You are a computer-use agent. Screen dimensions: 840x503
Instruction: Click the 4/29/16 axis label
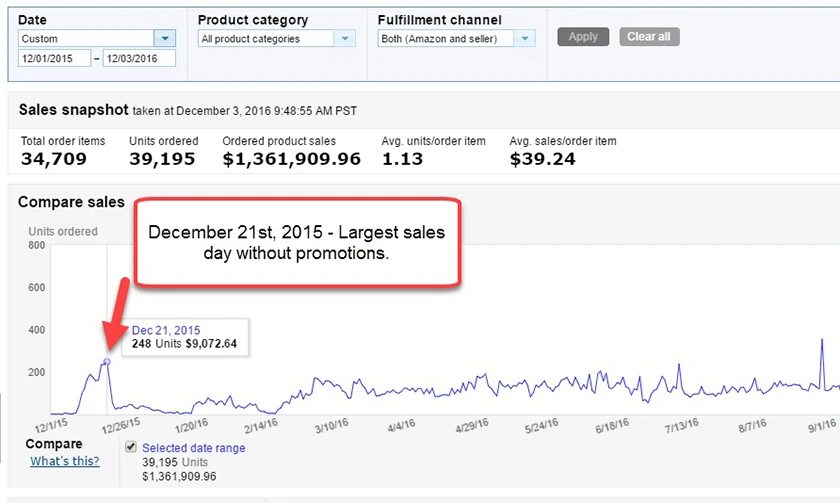472,426
